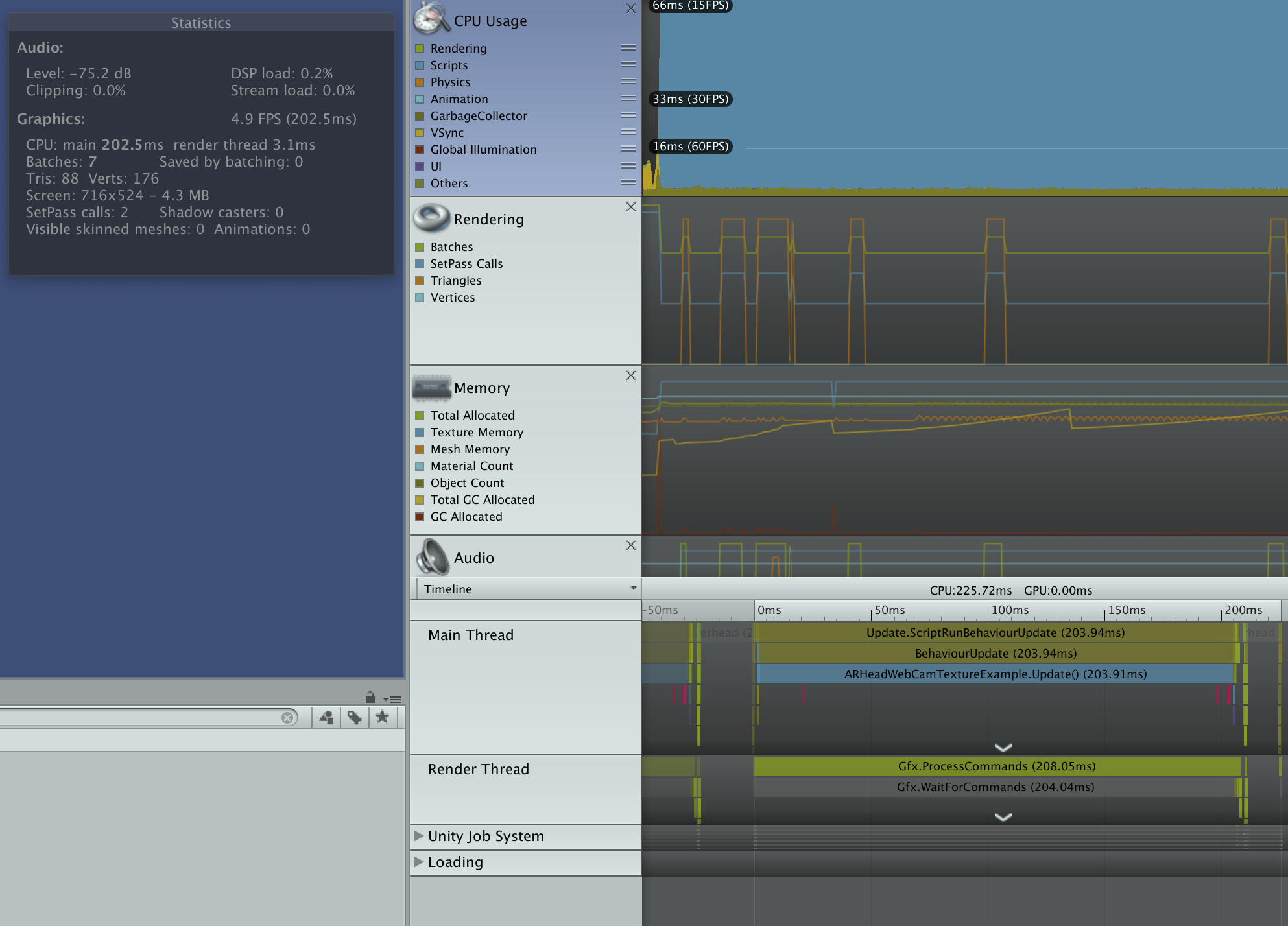Open the panel options menu icon
1288x926 pixels.
pyautogui.click(x=392, y=700)
